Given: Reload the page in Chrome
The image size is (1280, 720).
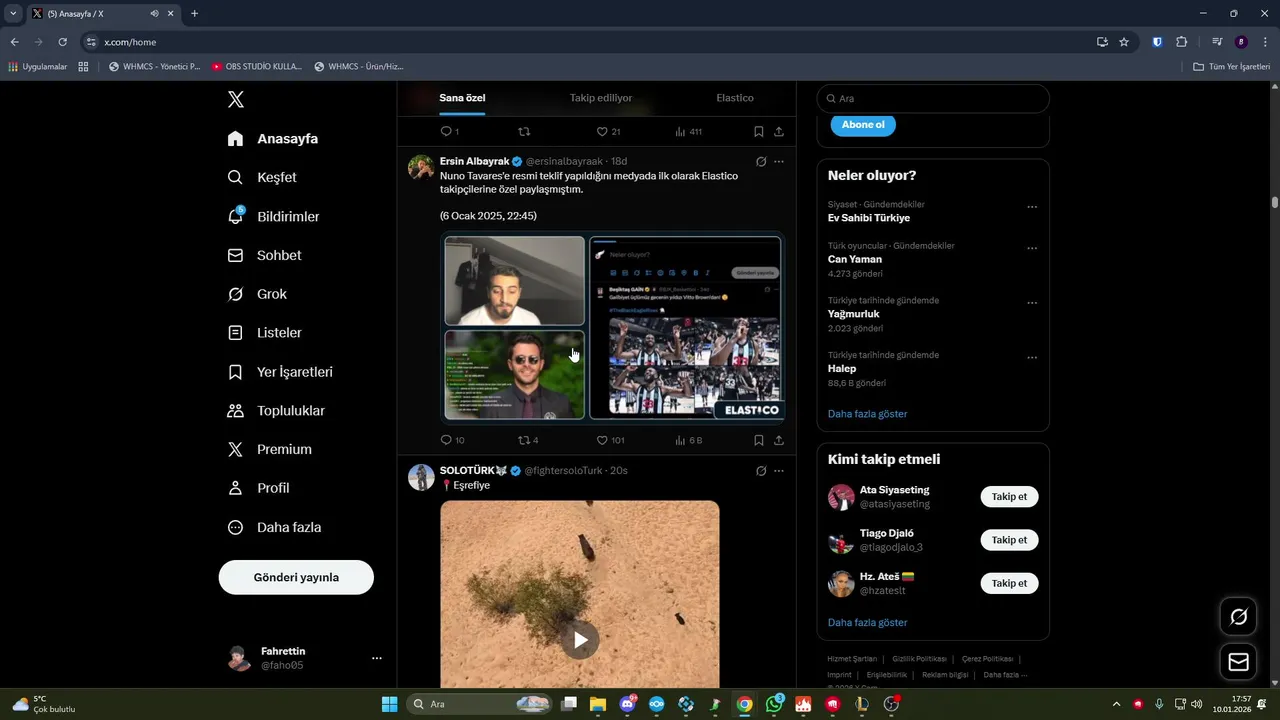Looking at the screenshot, I should pos(62,42).
